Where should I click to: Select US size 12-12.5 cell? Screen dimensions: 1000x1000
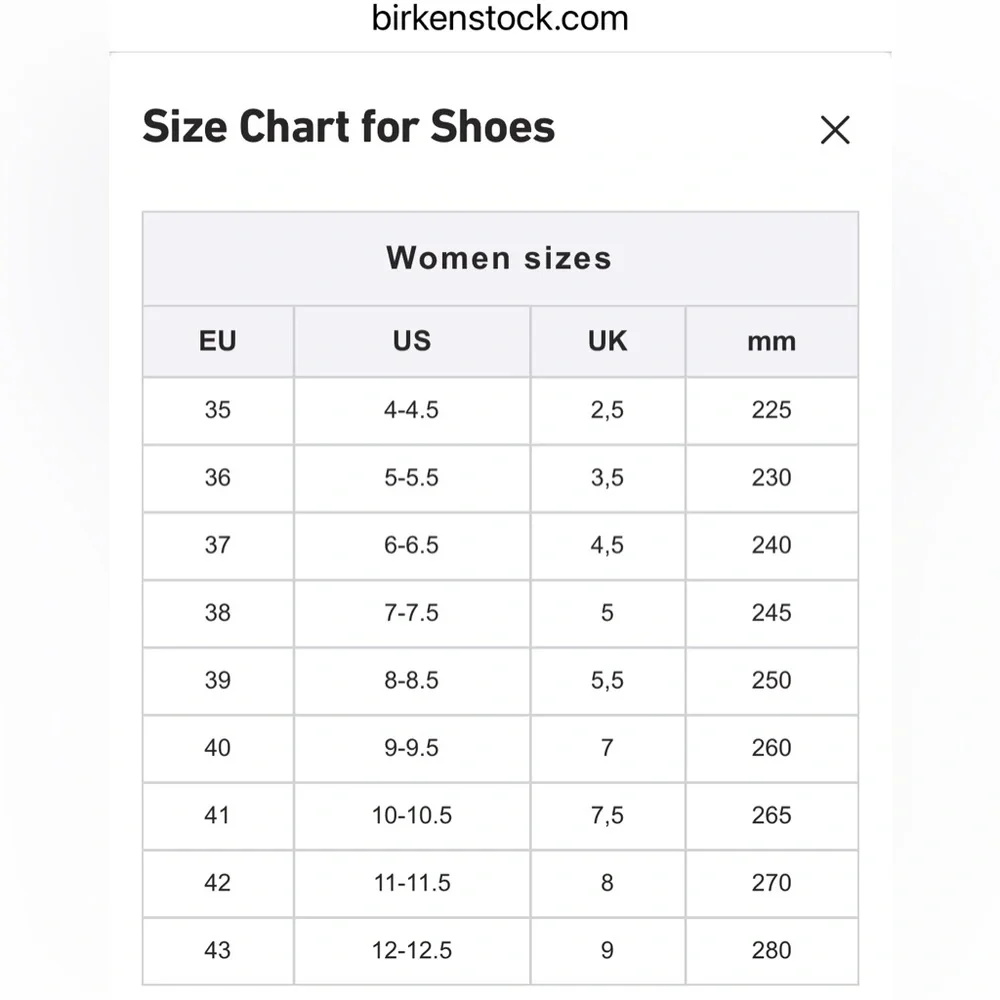(411, 950)
